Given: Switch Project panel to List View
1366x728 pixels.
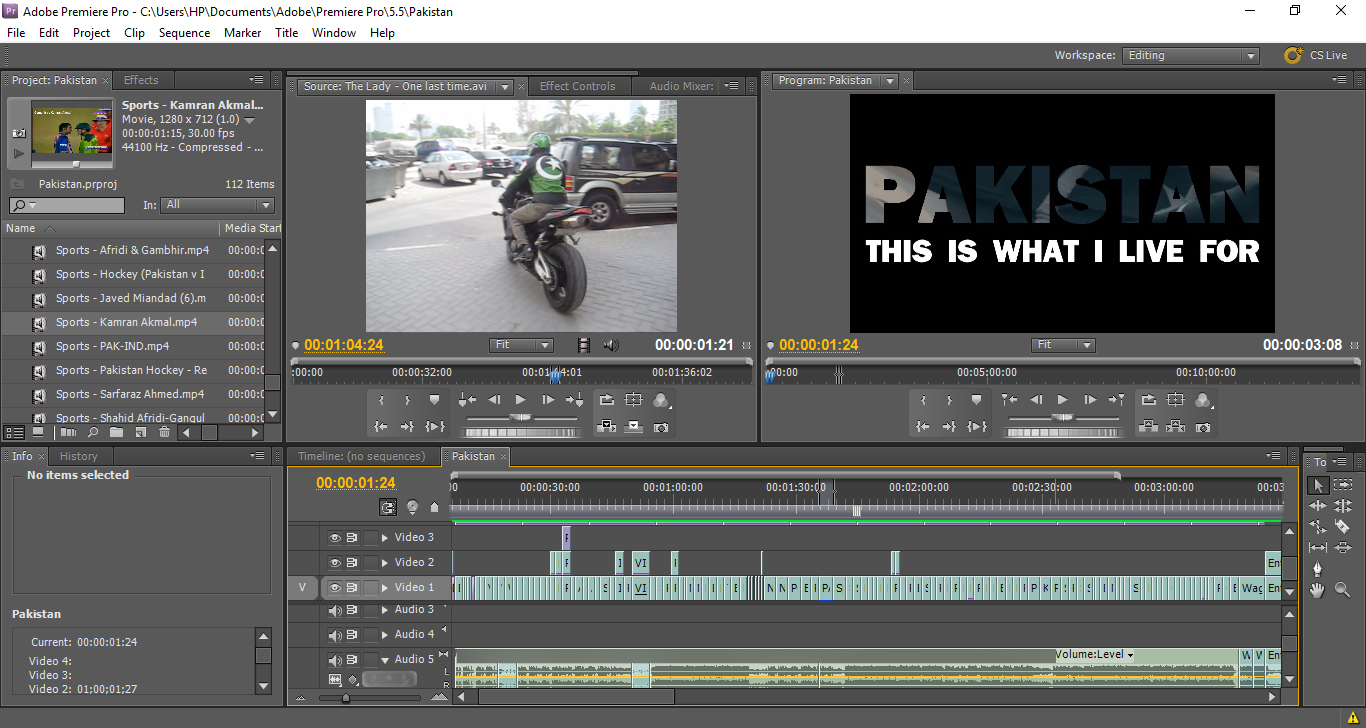Looking at the screenshot, I should (x=13, y=432).
